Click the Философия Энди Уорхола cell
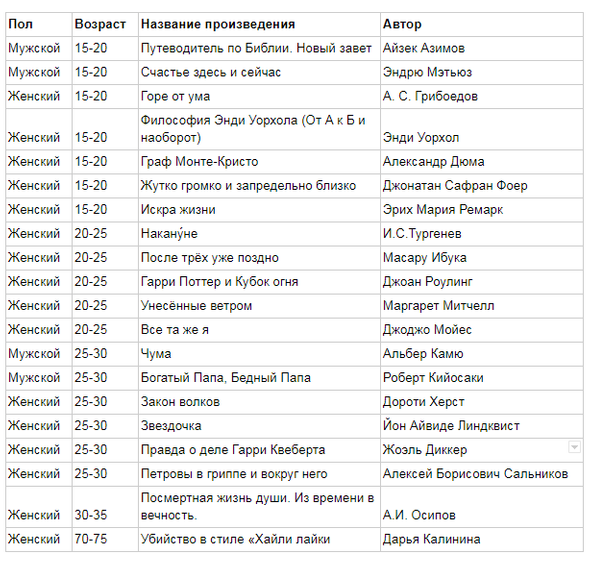 (x=259, y=129)
